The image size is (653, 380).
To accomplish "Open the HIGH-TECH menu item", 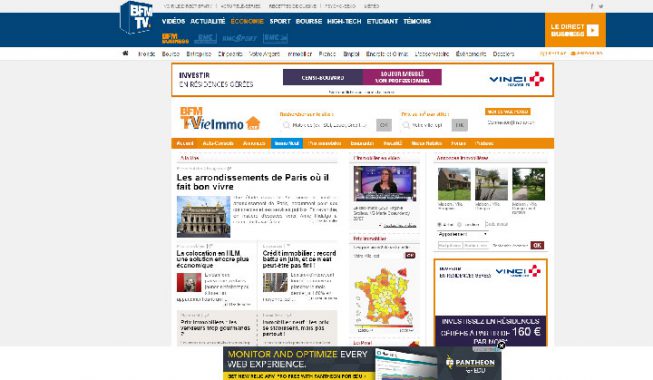I will (344, 21).
